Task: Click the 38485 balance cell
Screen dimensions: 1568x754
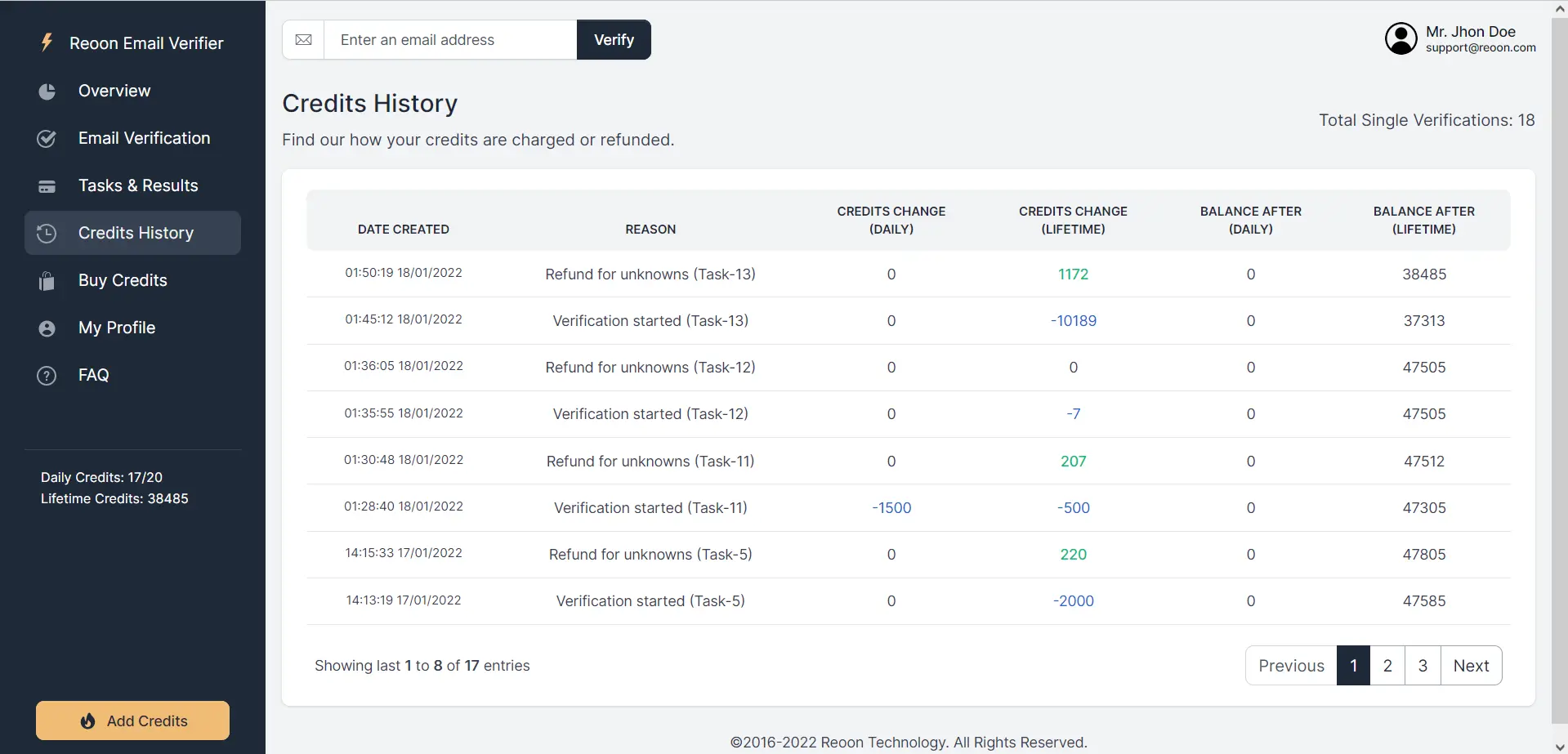Action: 1424,274
